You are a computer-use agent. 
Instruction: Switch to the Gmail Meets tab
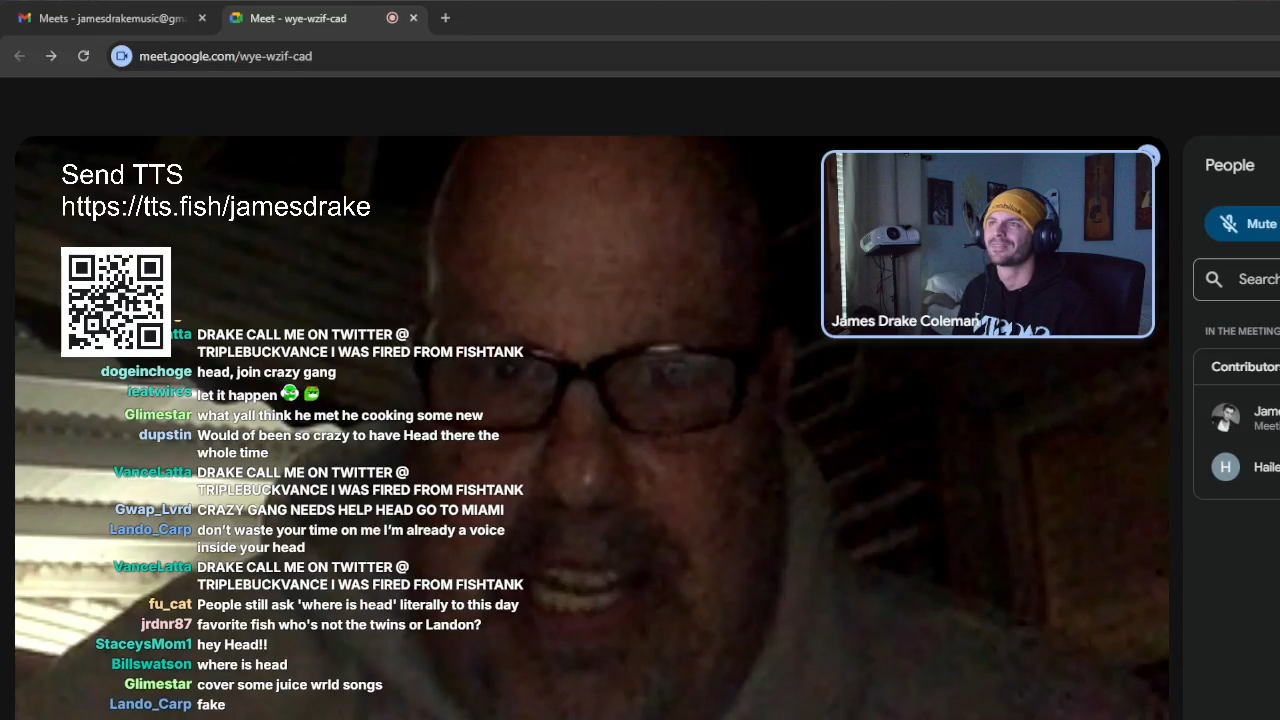(x=112, y=18)
